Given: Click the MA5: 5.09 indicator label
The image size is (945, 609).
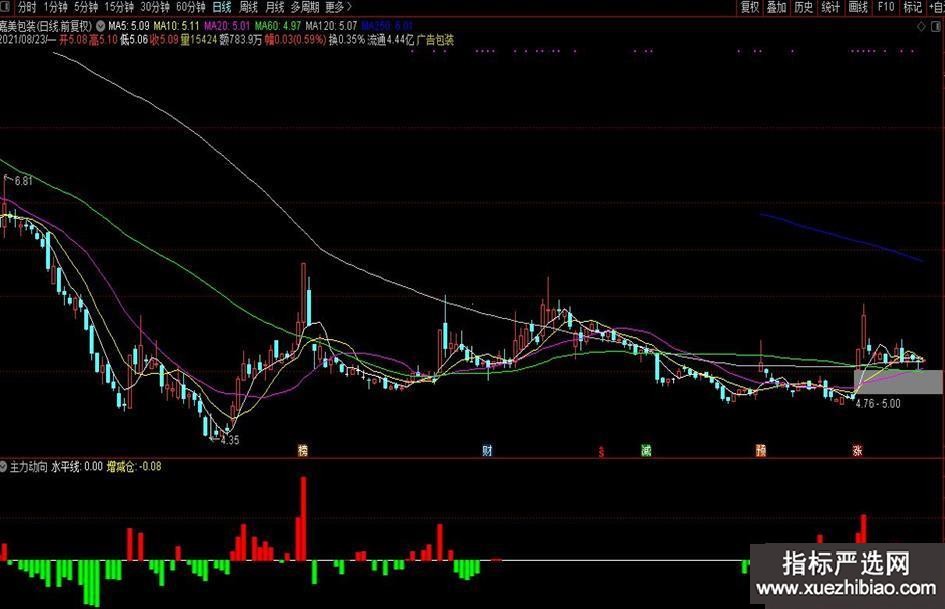Looking at the screenshot, I should click(128, 26).
